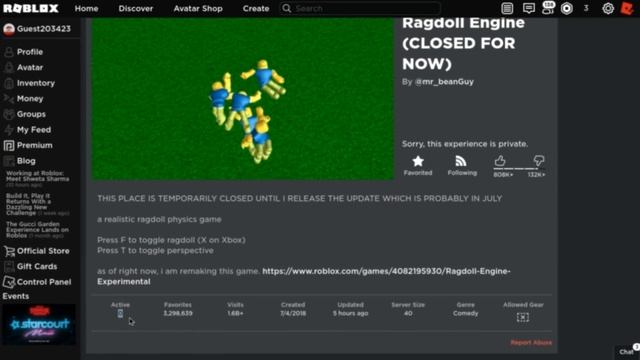Open the Gucci Garden Experience blog post
Image resolution: width=640 pixels, height=360 pixels.
pos(37,230)
